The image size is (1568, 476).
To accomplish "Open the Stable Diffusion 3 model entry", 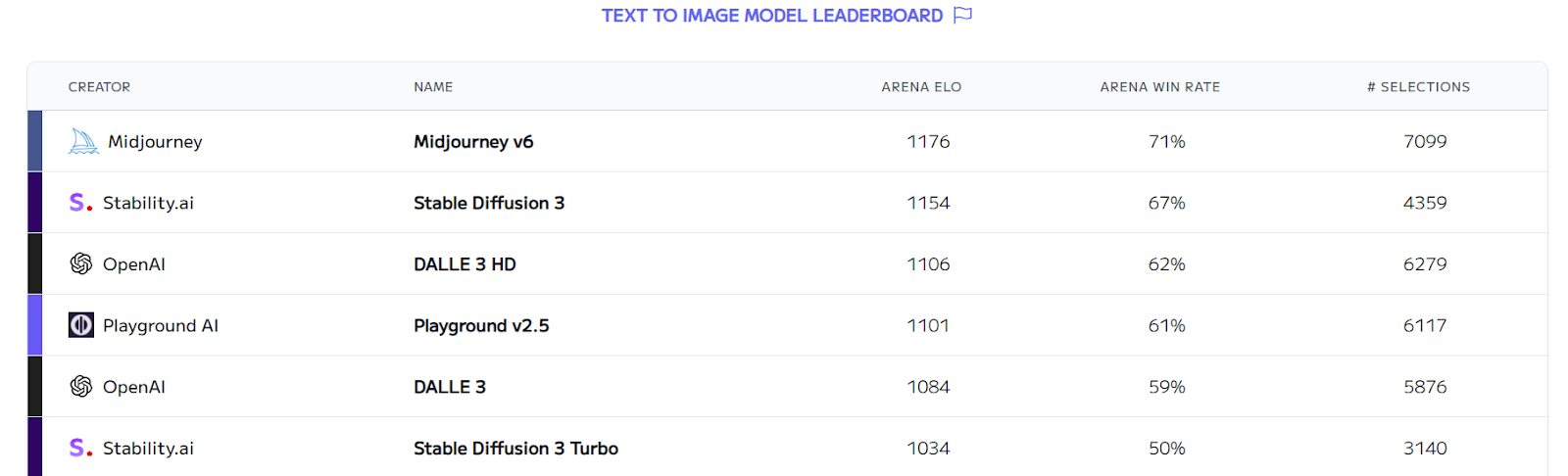I will pos(489,203).
